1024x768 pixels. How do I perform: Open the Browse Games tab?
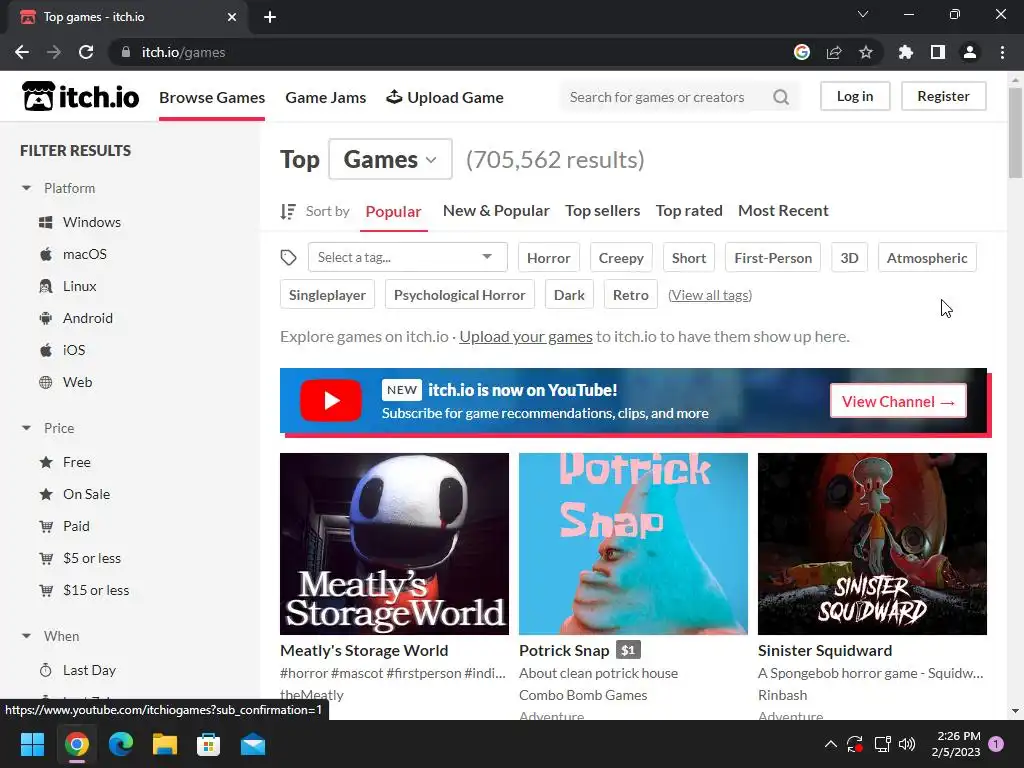[x=212, y=97]
